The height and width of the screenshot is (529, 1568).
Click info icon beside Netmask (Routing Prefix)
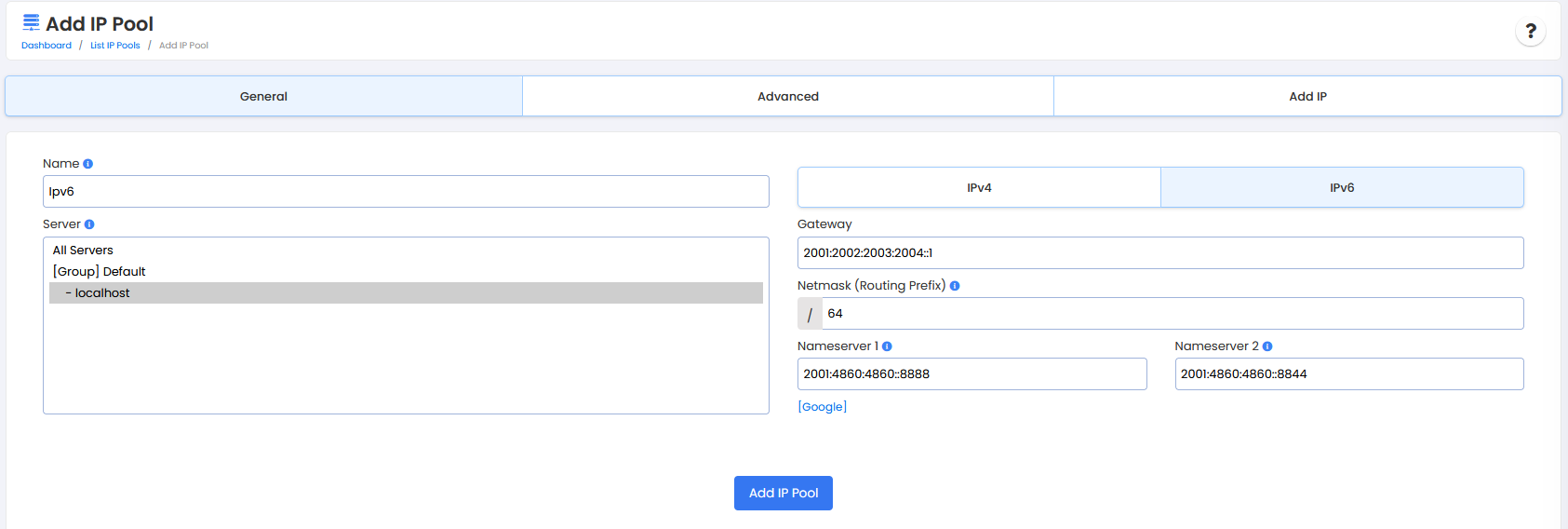pyautogui.click(x=955, y=286)
